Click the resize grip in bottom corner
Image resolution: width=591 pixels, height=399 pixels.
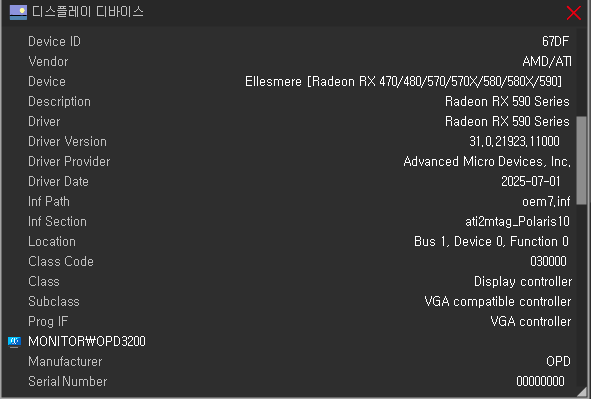[x=582, y=391]
